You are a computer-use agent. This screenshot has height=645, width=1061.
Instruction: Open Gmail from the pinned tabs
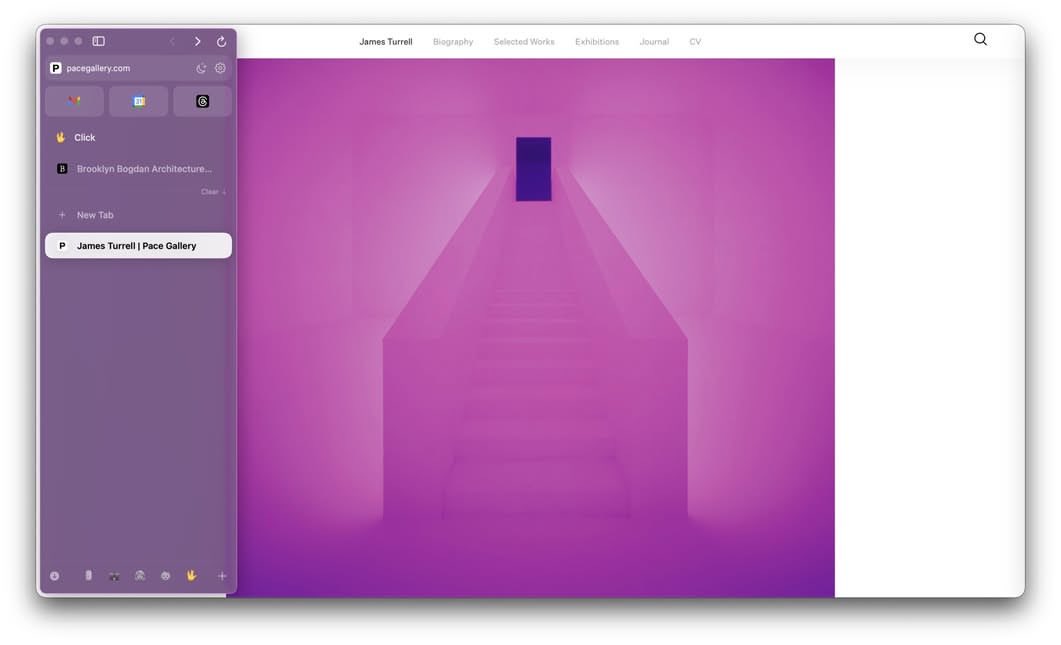tap(73, 100)
